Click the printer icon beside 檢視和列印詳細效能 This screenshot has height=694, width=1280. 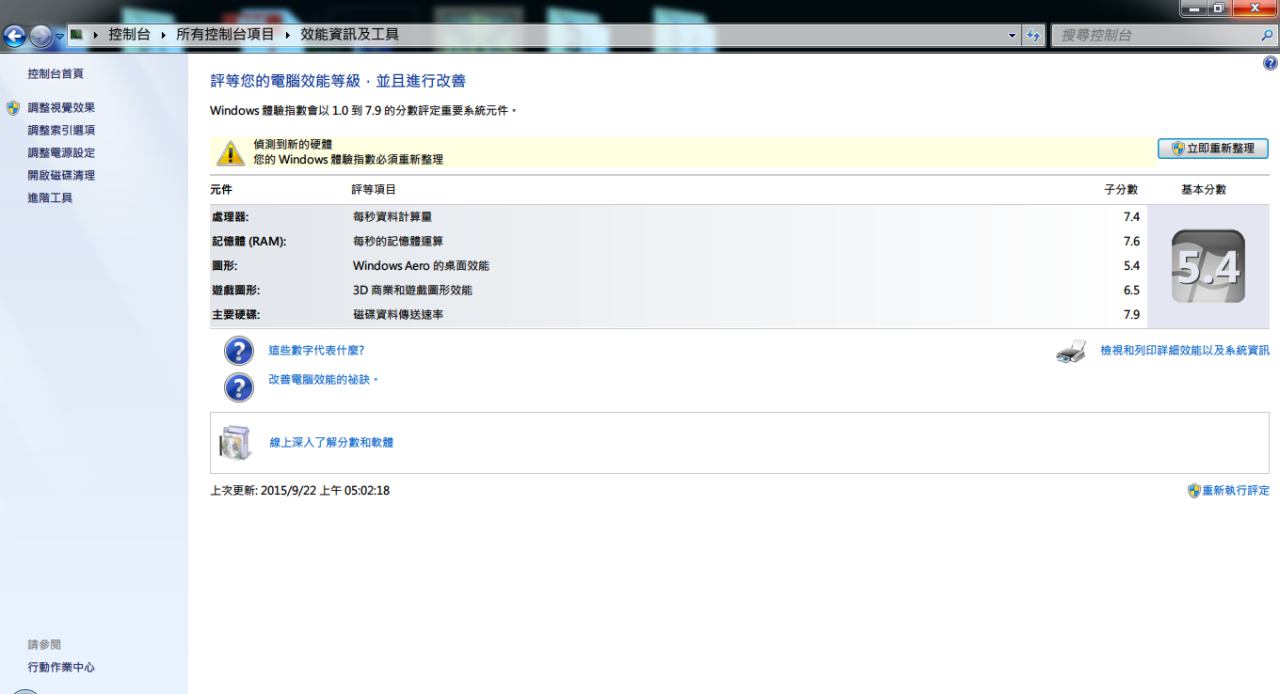[x=1071, y=352]
